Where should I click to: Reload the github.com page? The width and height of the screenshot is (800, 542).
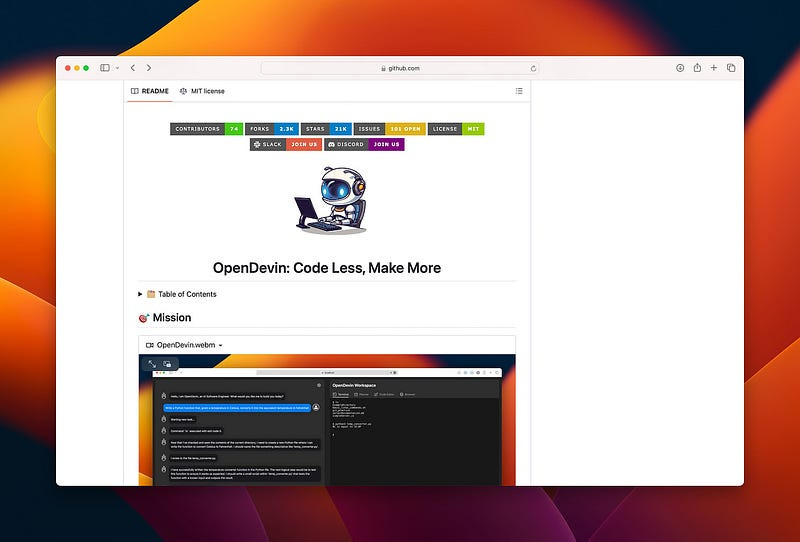(x=533, y=68)
